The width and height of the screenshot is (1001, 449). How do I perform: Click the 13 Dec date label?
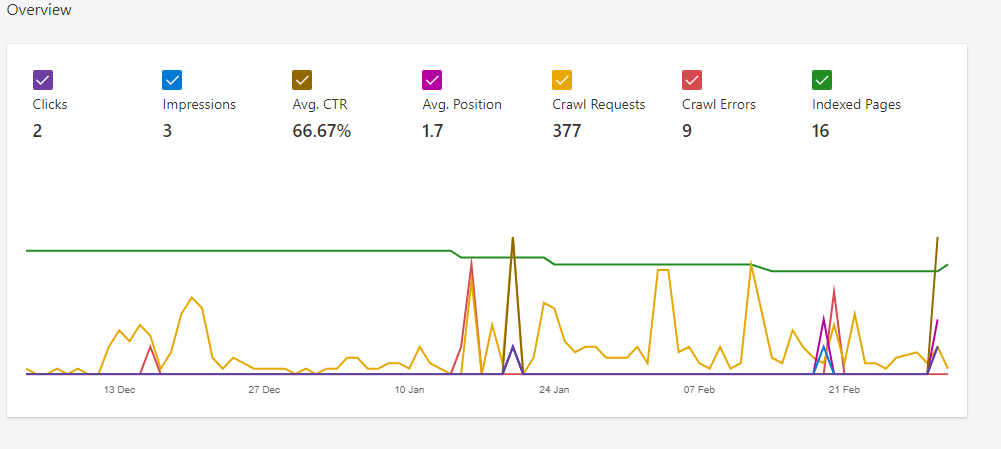119,389
